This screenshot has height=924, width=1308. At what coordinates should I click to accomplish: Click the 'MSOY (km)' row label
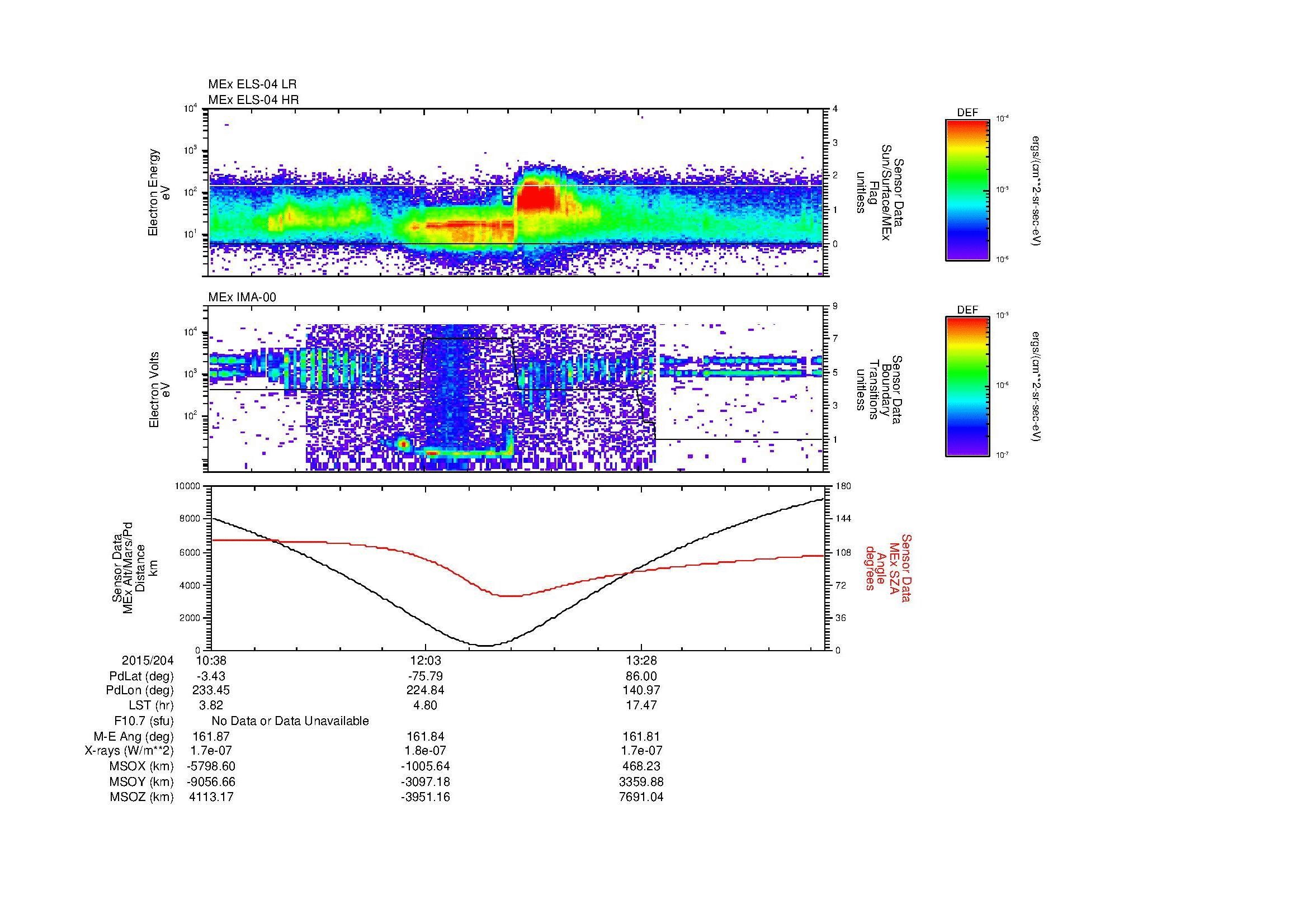142,781
